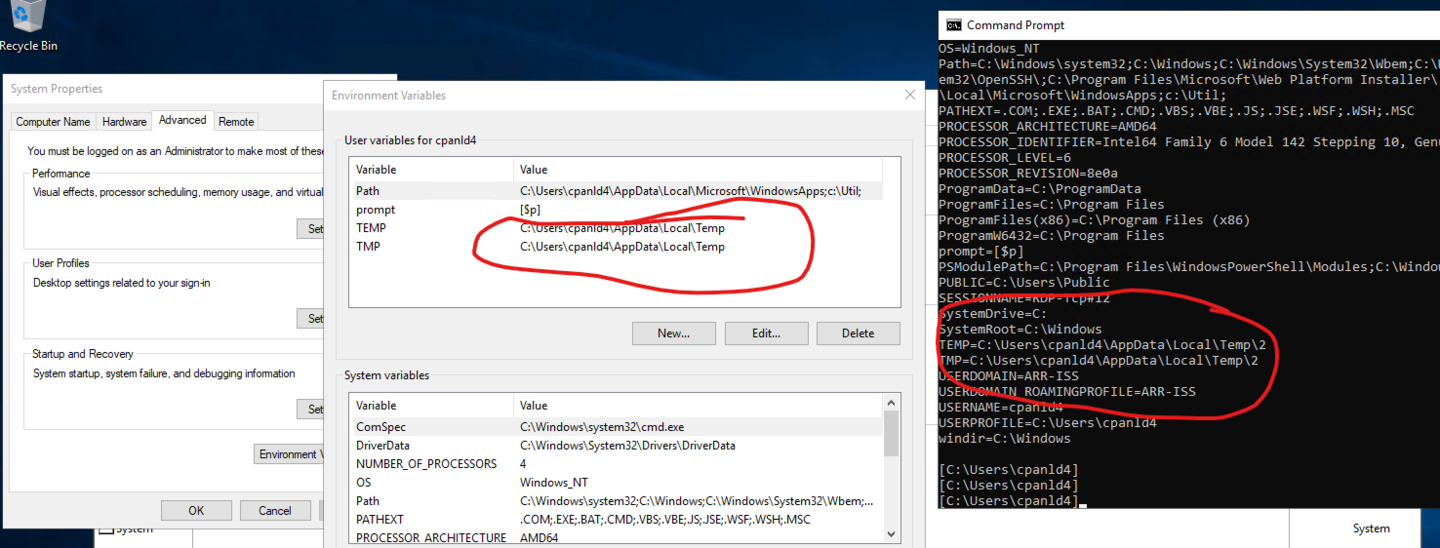
Task: Select the Remote tab
Action: [x=236, y=122]
